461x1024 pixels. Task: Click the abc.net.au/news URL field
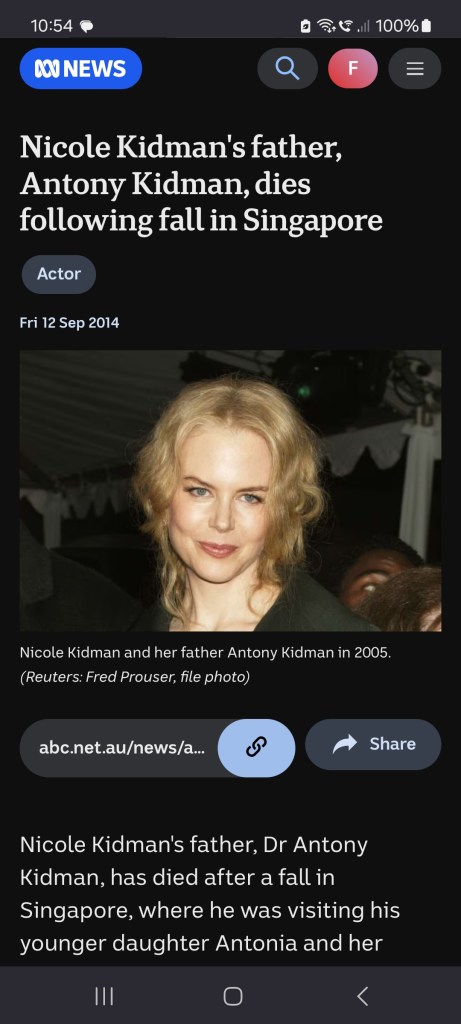point(122,748)
